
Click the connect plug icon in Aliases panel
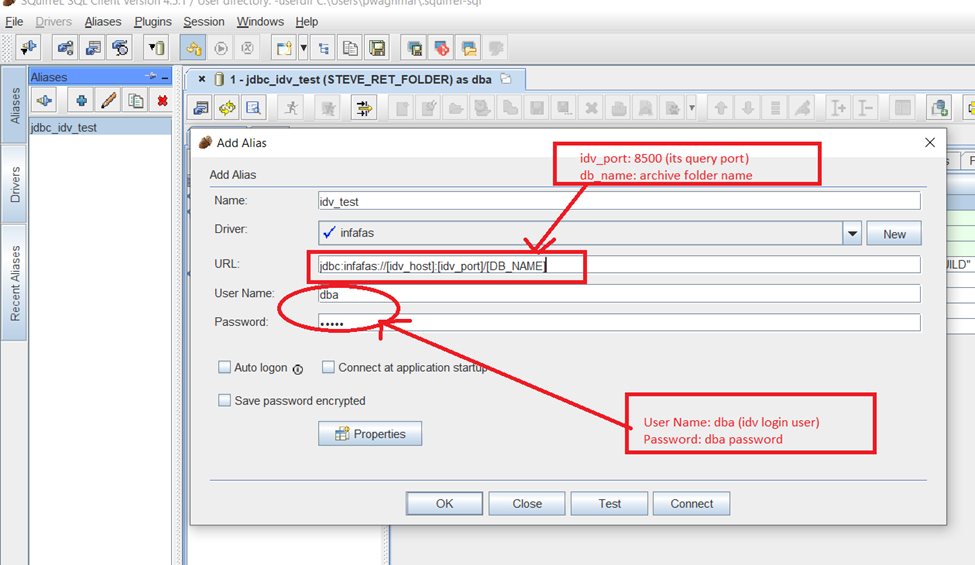coord(44,100)
